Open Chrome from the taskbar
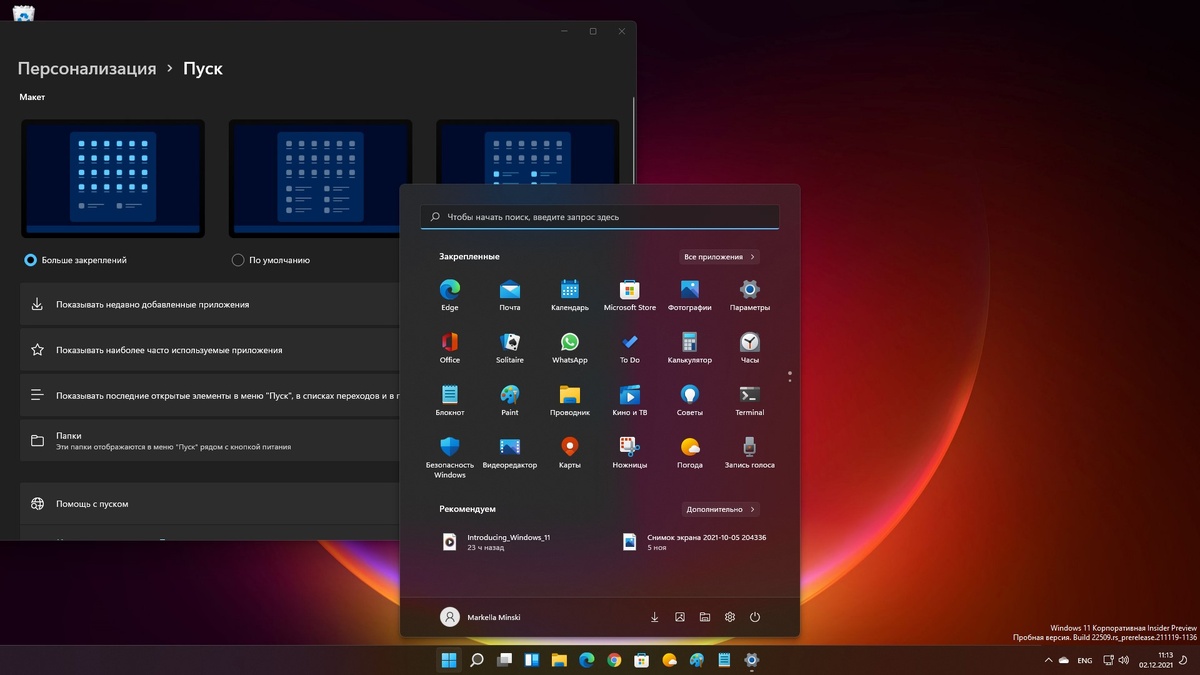The width and height of the screenshot is (1200, 675). point(614,660)
